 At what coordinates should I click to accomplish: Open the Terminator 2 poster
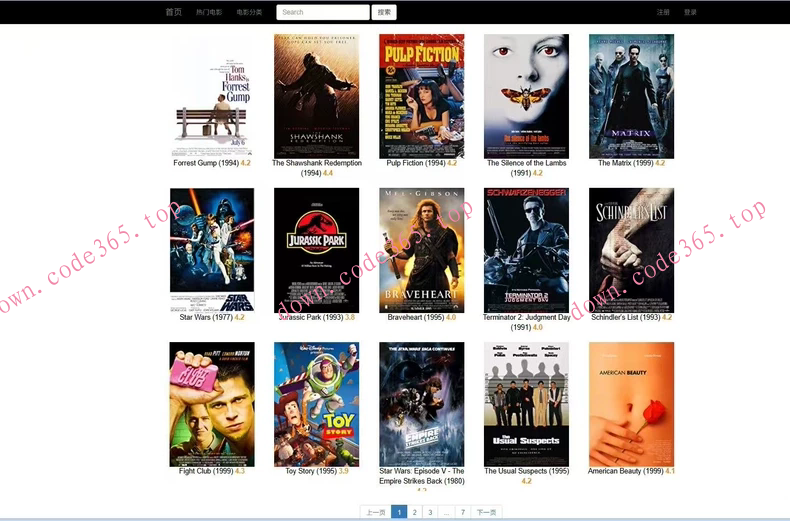pos(526,250)
